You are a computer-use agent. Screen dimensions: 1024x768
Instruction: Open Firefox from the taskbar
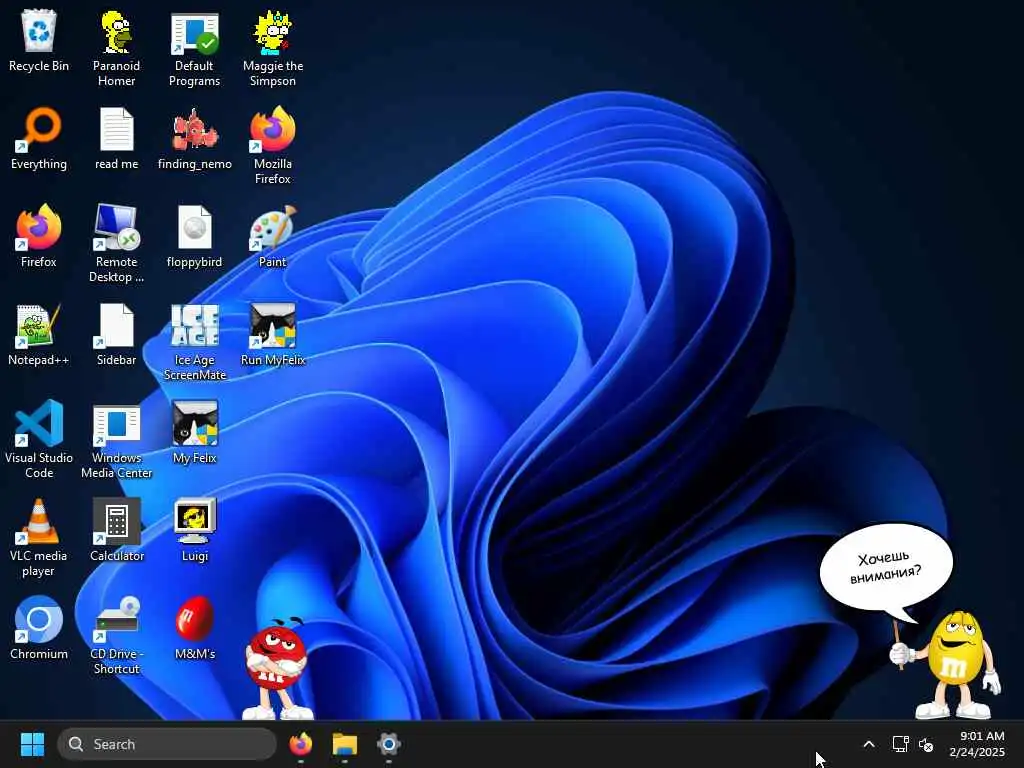[x=300, y=744]
